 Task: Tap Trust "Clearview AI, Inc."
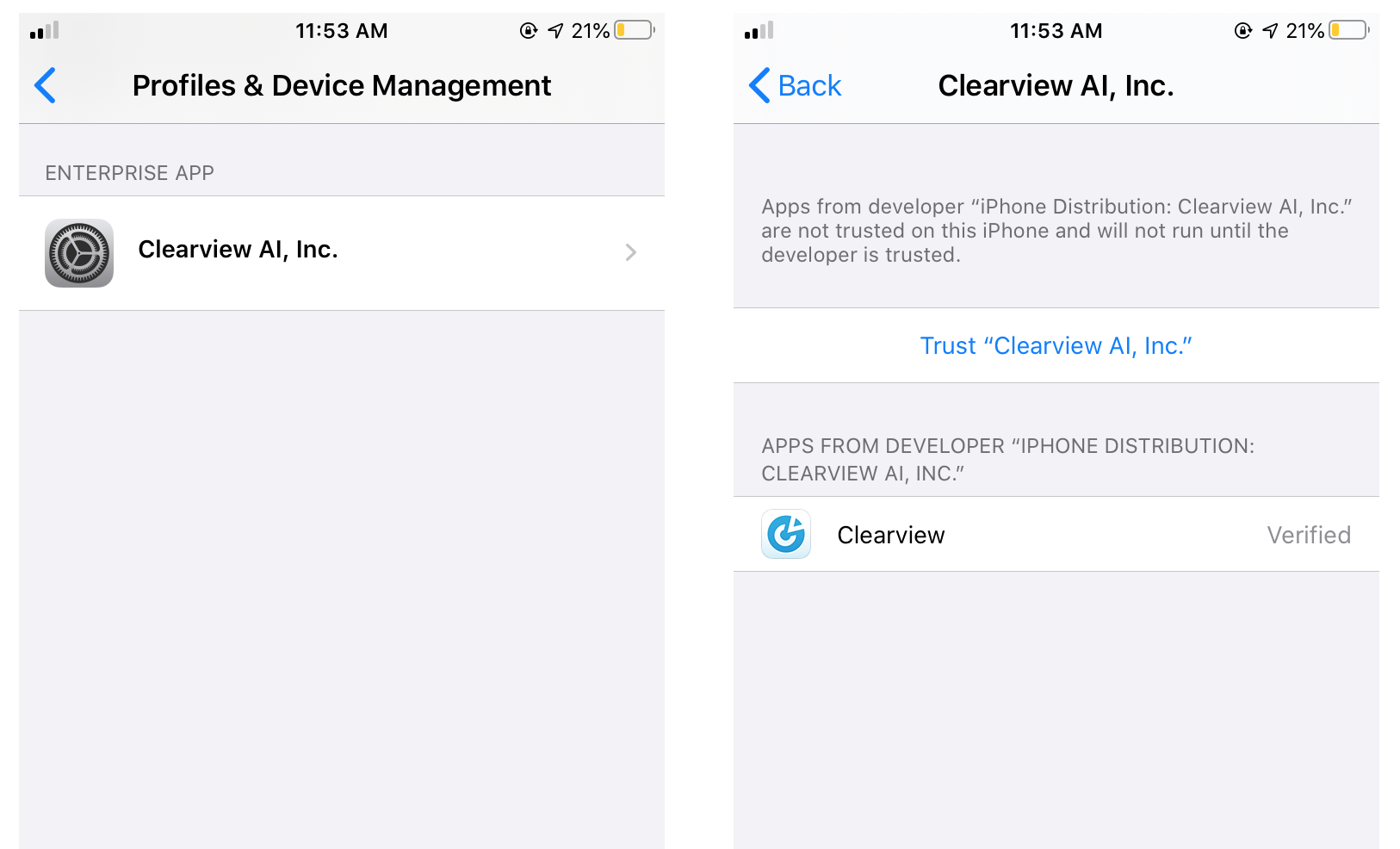(x=1056, y=345)
